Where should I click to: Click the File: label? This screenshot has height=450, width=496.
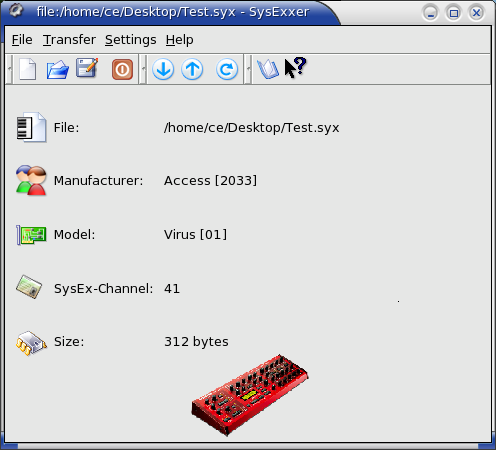(x=66, y=128)
